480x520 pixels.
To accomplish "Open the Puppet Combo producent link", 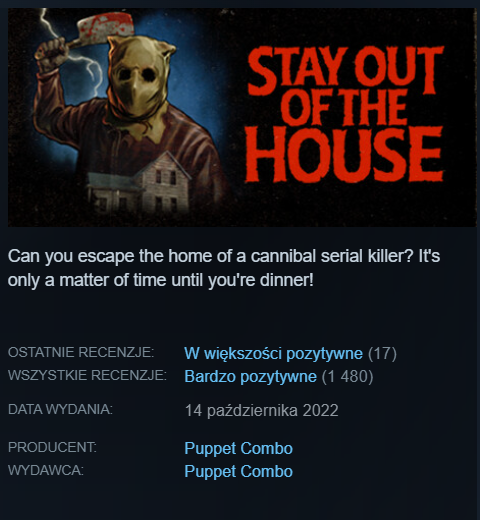I will tap(238, 448).
